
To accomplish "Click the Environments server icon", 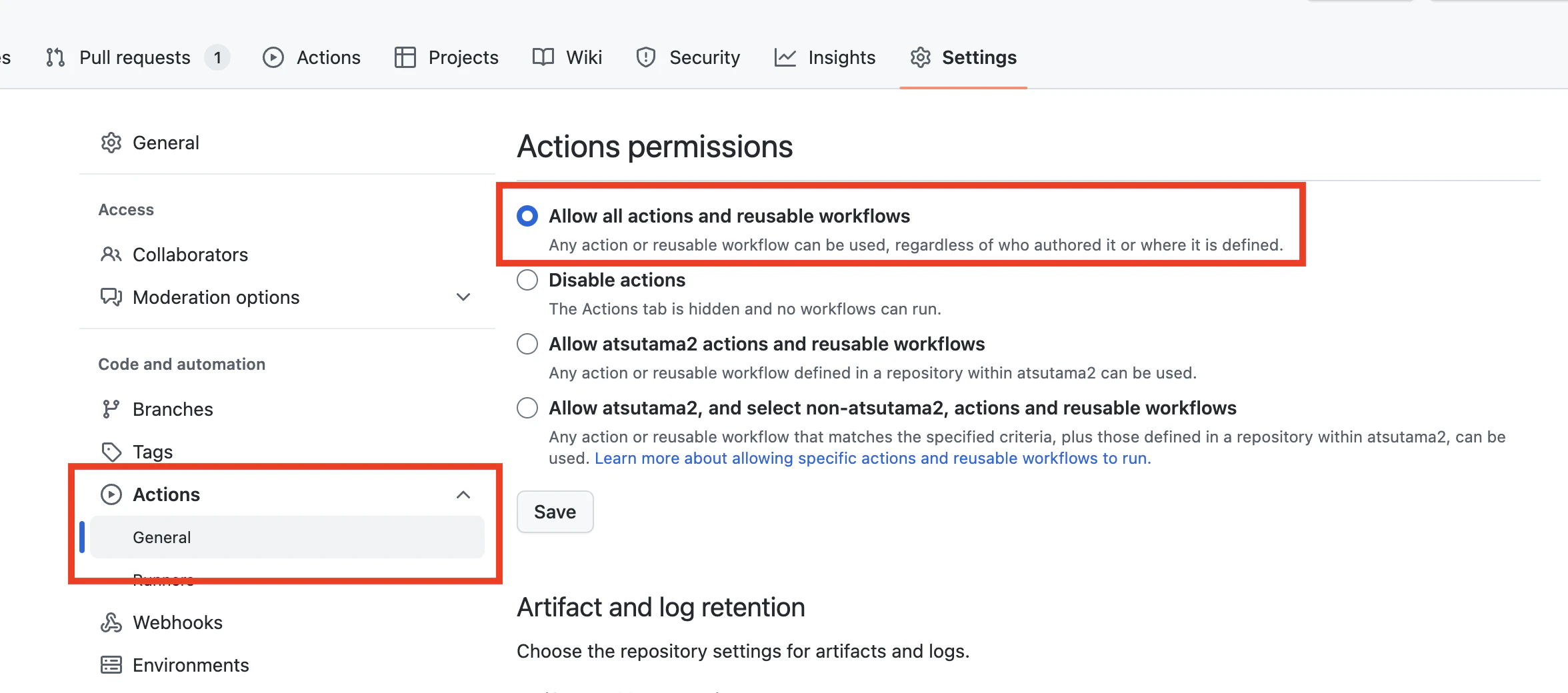I will click(x=111, y=665).
